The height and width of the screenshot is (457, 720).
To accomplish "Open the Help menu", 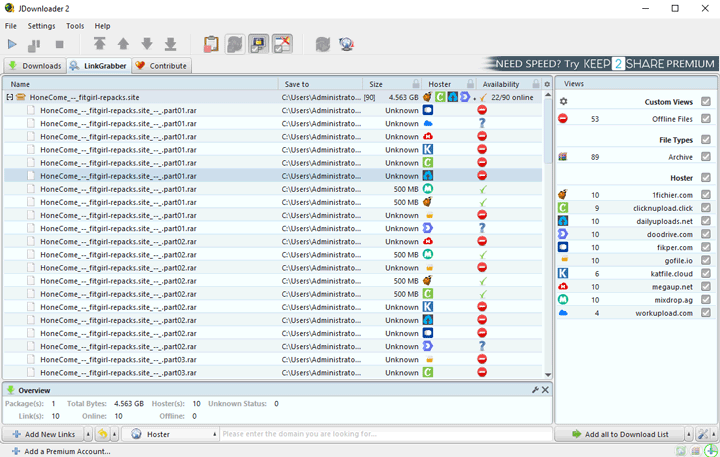I will click(102, 26).
